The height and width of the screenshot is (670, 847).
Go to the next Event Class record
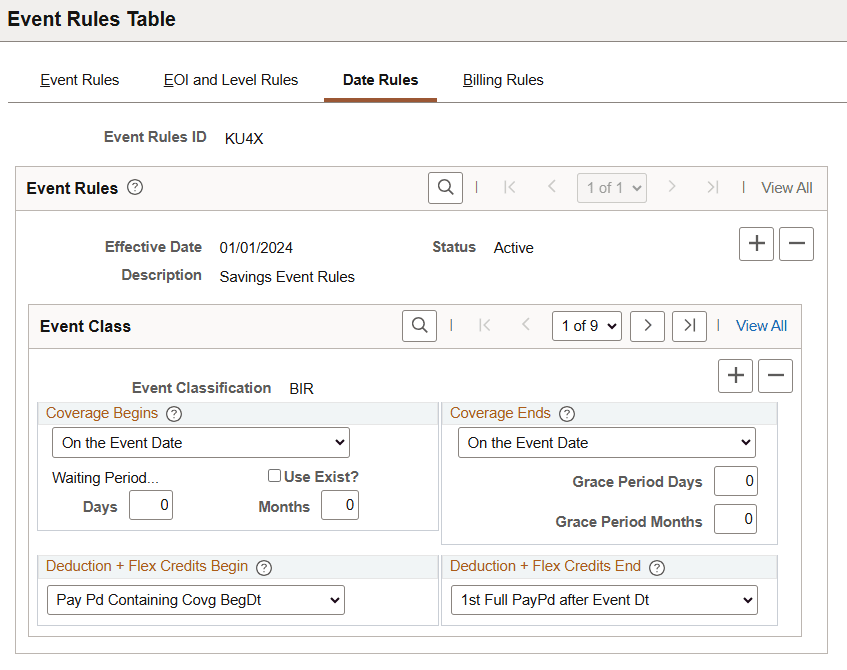coord(646,325)
